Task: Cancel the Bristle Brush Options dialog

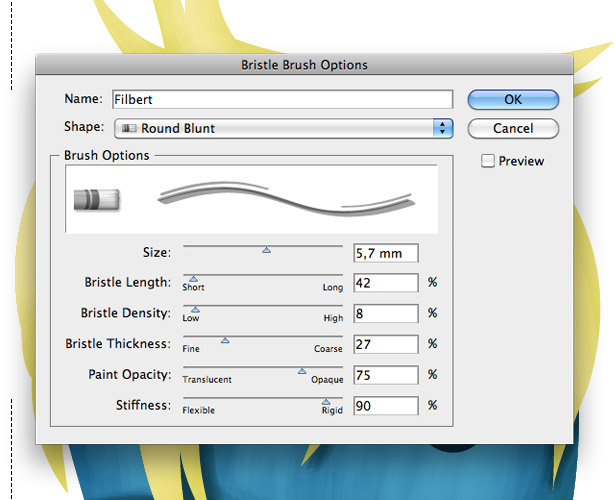Action: (513, 128)
